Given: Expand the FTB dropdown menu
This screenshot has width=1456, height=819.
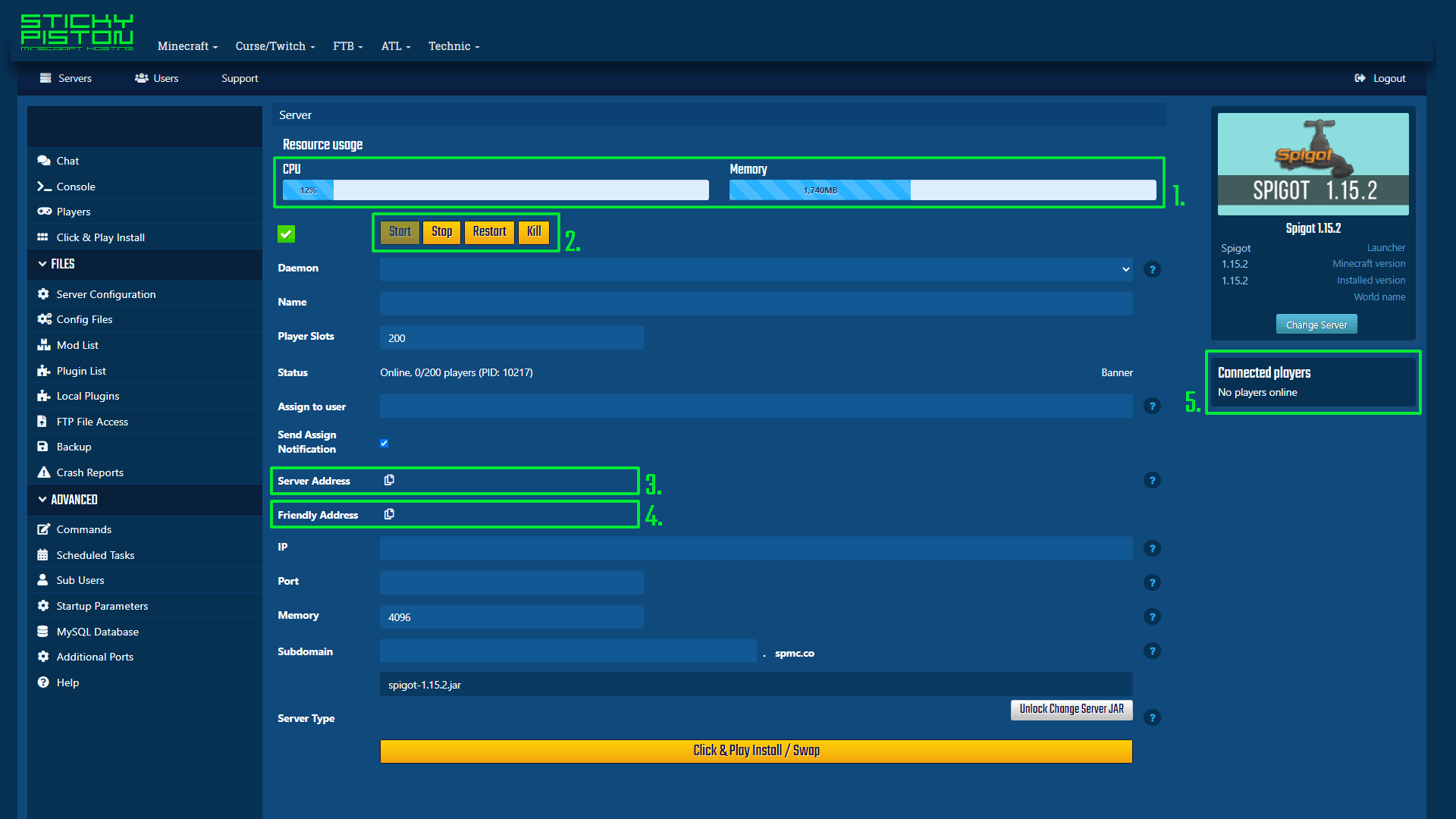Looking at the screenshot, I should [347, 46].
